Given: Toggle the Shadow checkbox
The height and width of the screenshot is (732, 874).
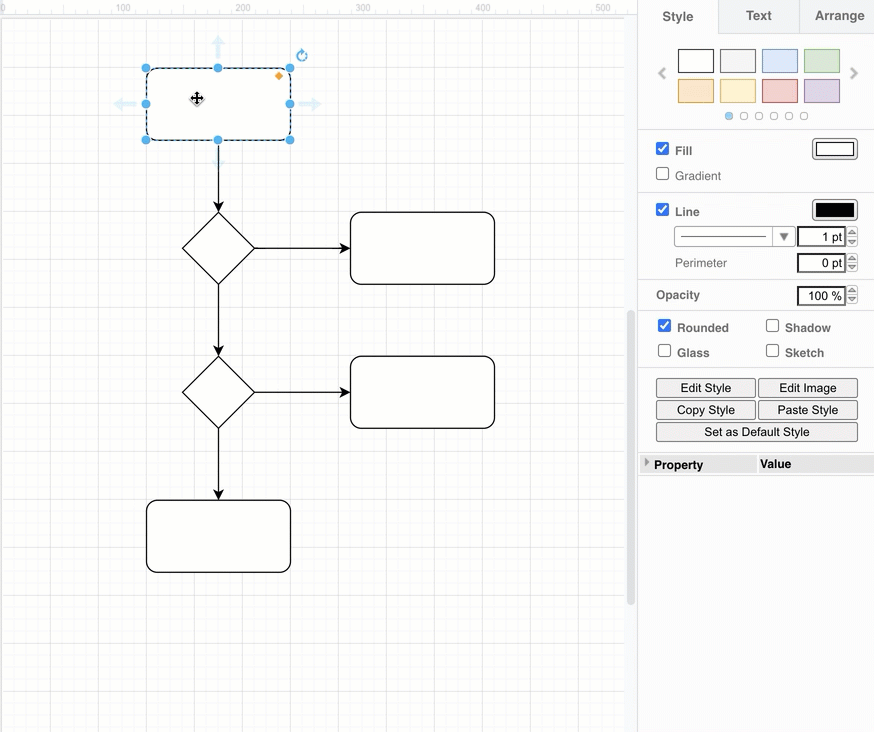Looking at the screenshot, I should click(772, 327).
